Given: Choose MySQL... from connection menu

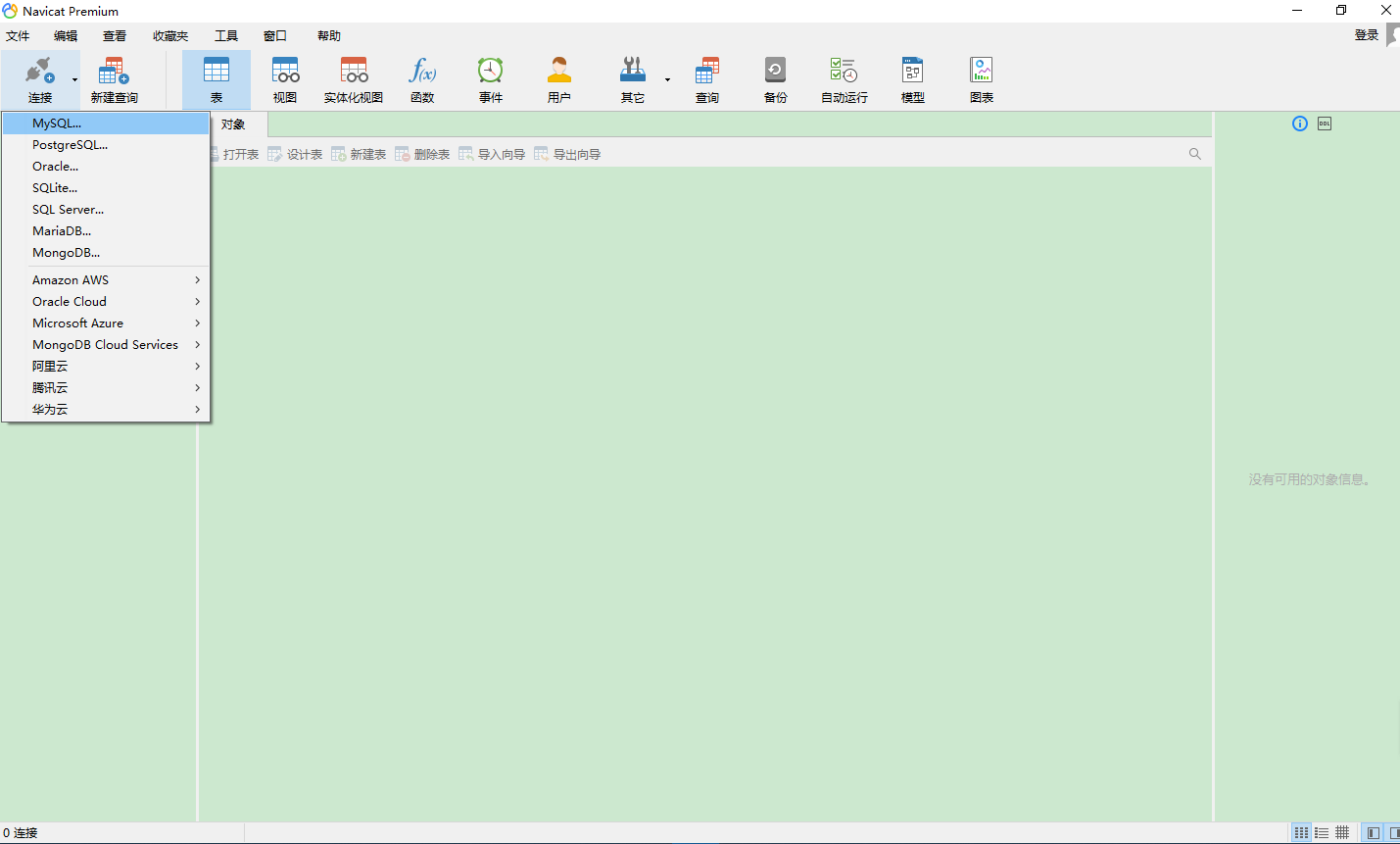Looking at the screenshot, I should [x=106, y=124].
